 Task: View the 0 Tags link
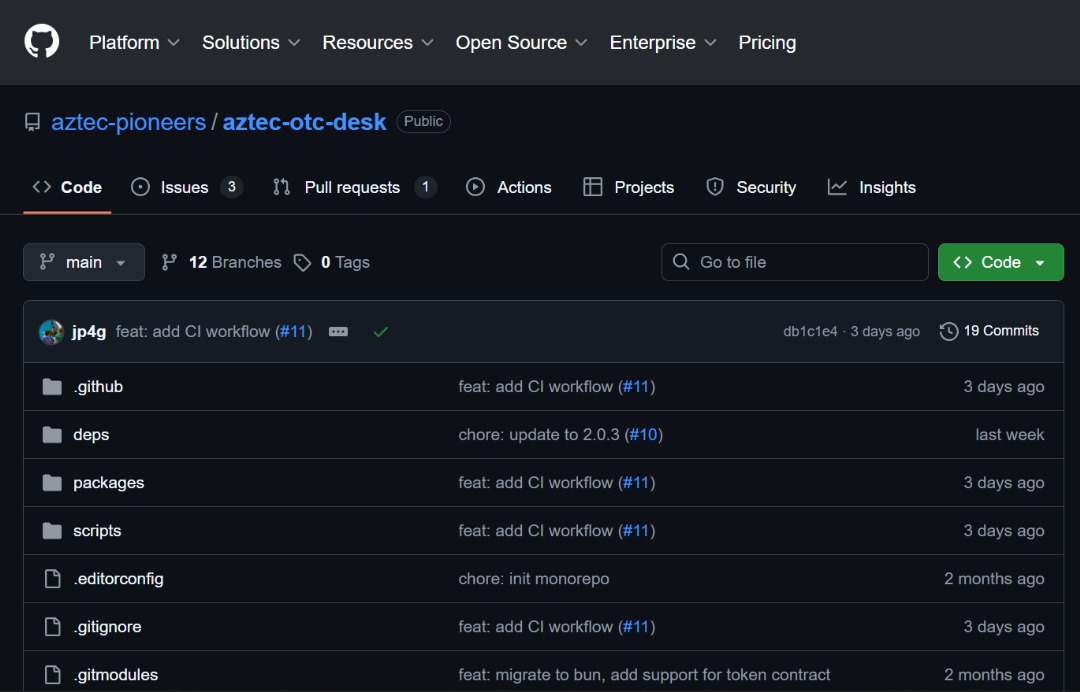click(332, 262)
